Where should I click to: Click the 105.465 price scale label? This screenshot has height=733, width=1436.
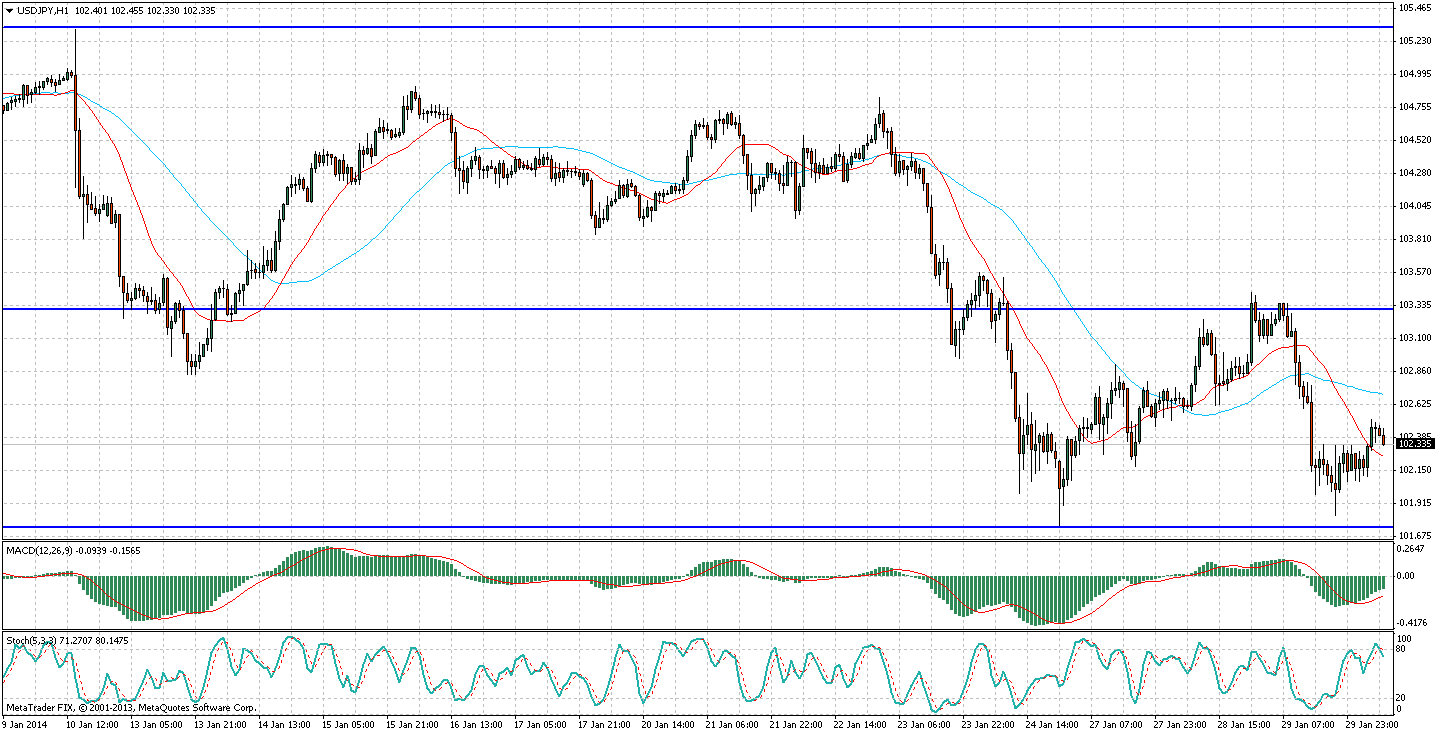pyautogui.click(x=1415, y=8)
